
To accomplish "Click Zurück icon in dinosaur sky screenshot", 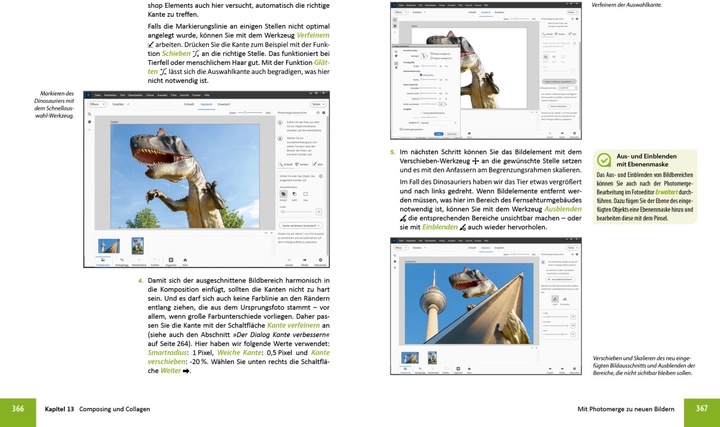I will coord(289,262).
